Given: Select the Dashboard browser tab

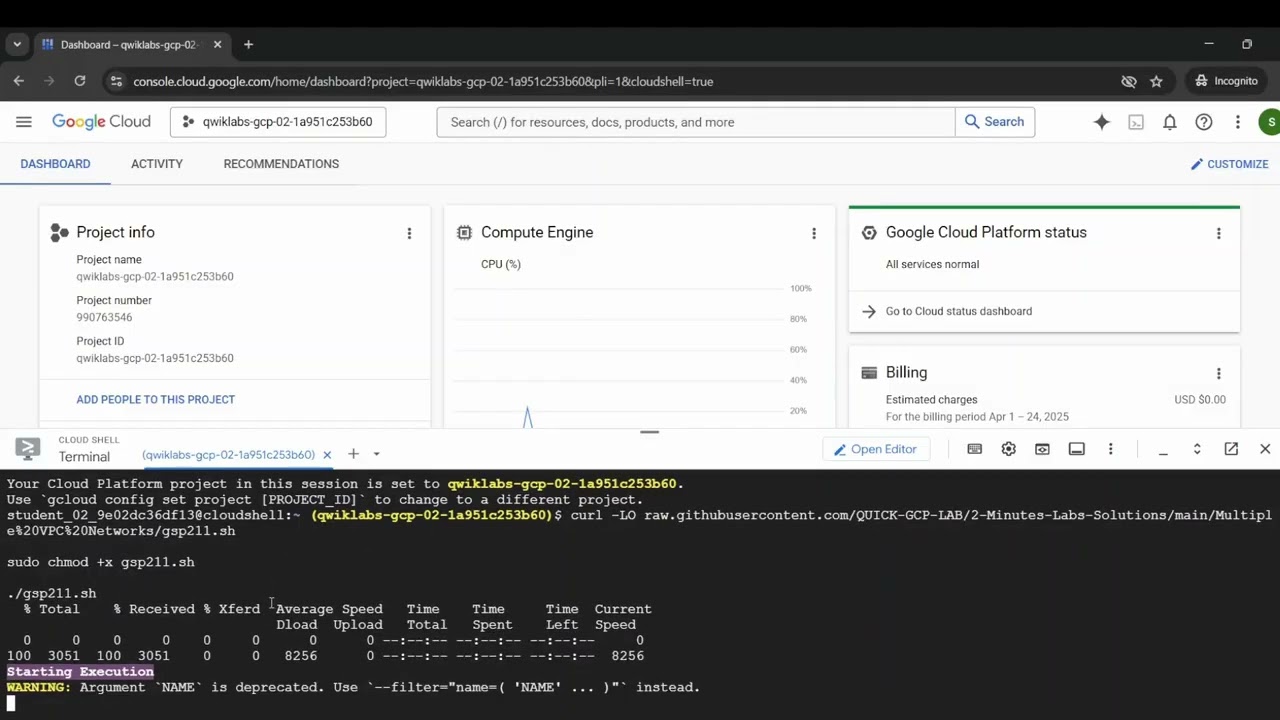Looking at the screenshot, I should 131,44.
